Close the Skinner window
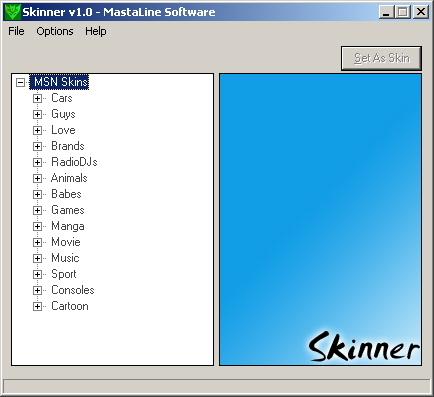The image size is (434, 397). [421, 12]
